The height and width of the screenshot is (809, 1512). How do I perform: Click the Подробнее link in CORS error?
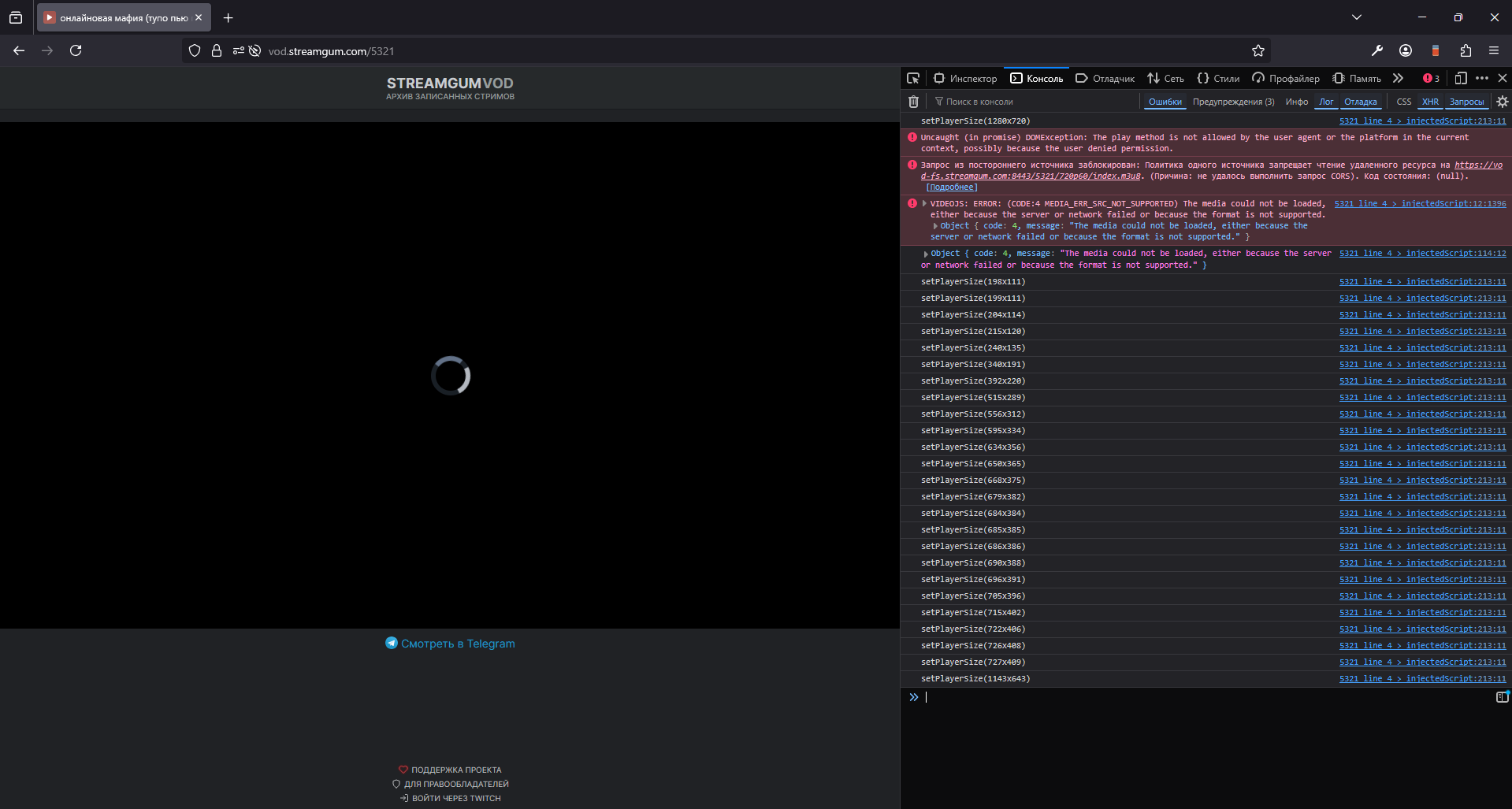point(952,187)
